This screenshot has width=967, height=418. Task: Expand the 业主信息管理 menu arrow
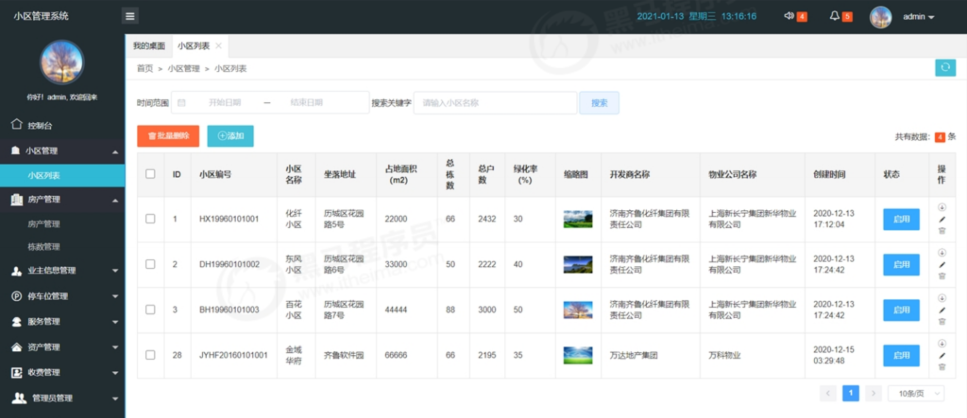115,271
